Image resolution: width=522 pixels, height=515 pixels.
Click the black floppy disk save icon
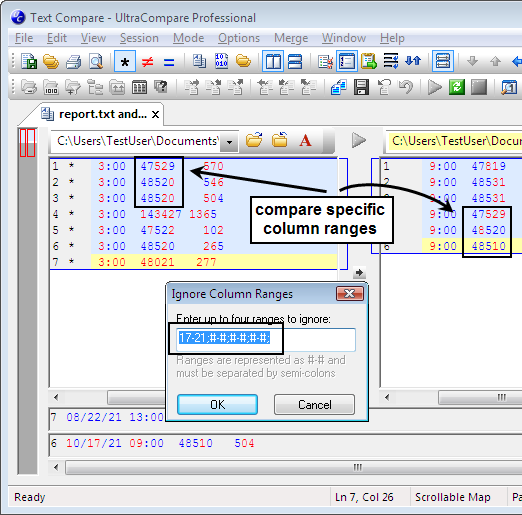click(362, 87)
